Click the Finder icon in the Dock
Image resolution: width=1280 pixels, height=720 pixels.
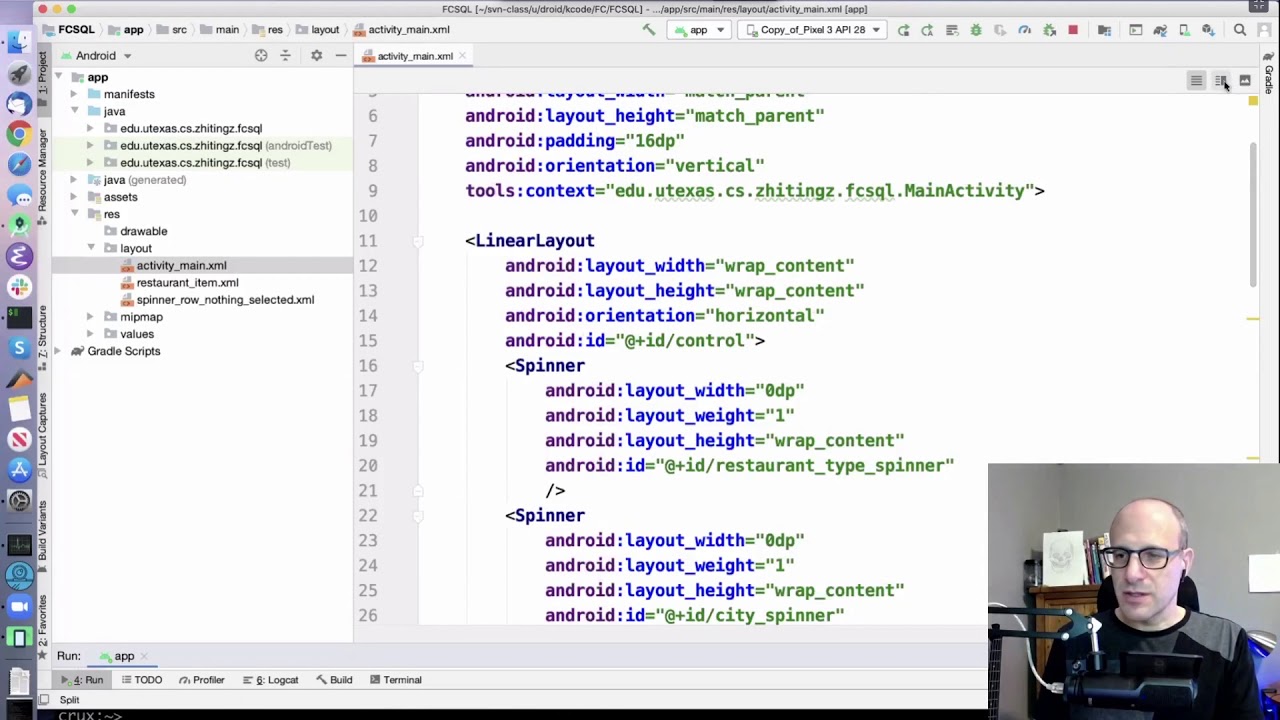point(19,42)
